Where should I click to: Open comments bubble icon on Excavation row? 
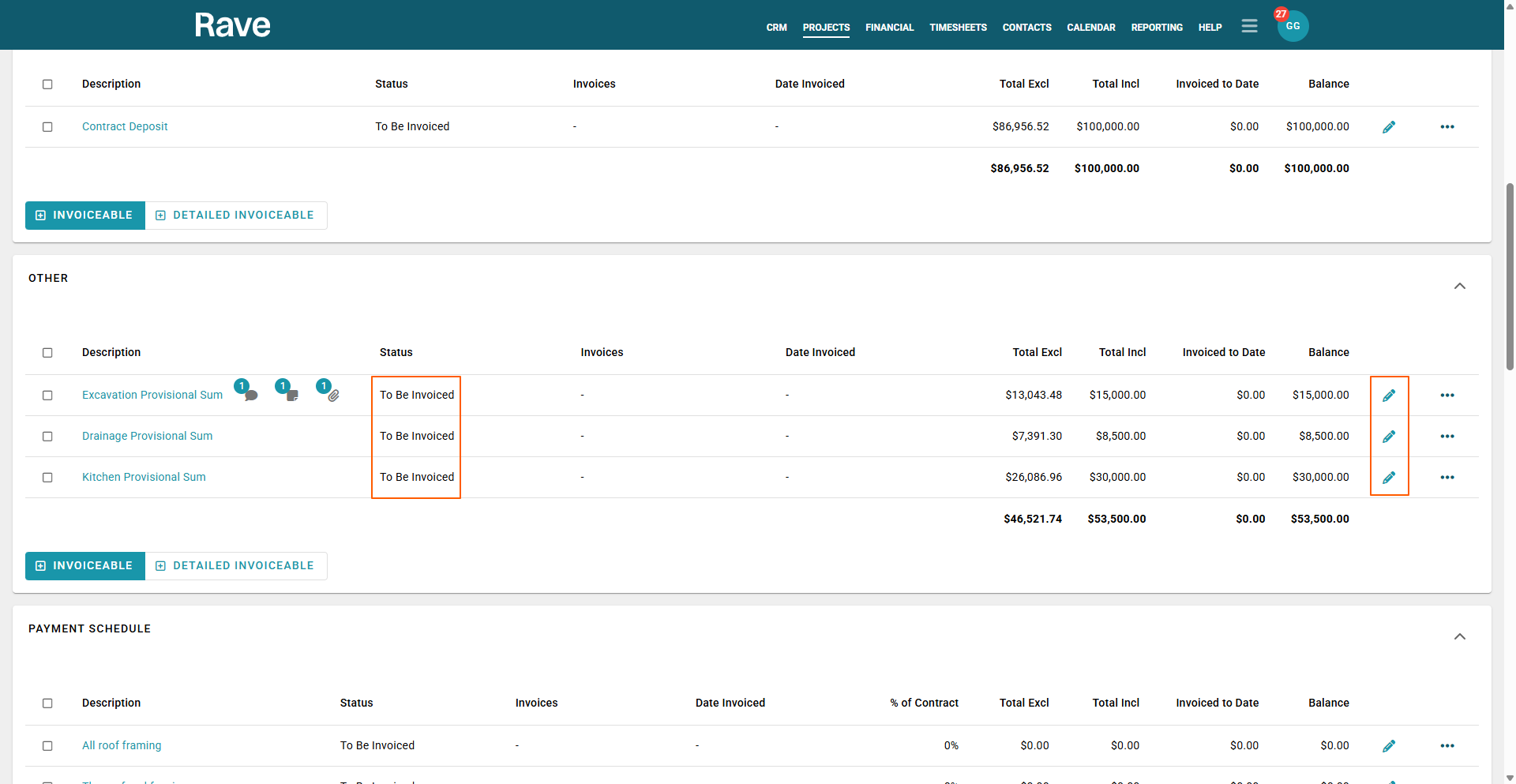point(250,395)
